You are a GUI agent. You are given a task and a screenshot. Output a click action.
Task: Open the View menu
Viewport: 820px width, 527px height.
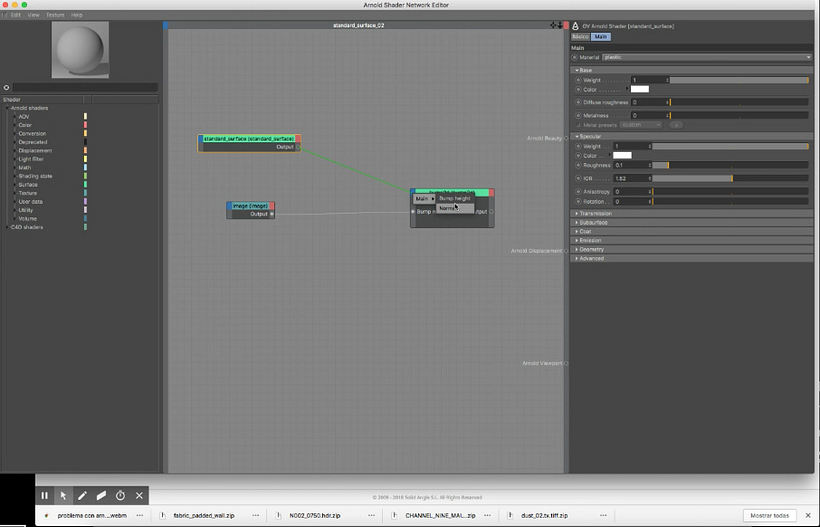(33, 15)
